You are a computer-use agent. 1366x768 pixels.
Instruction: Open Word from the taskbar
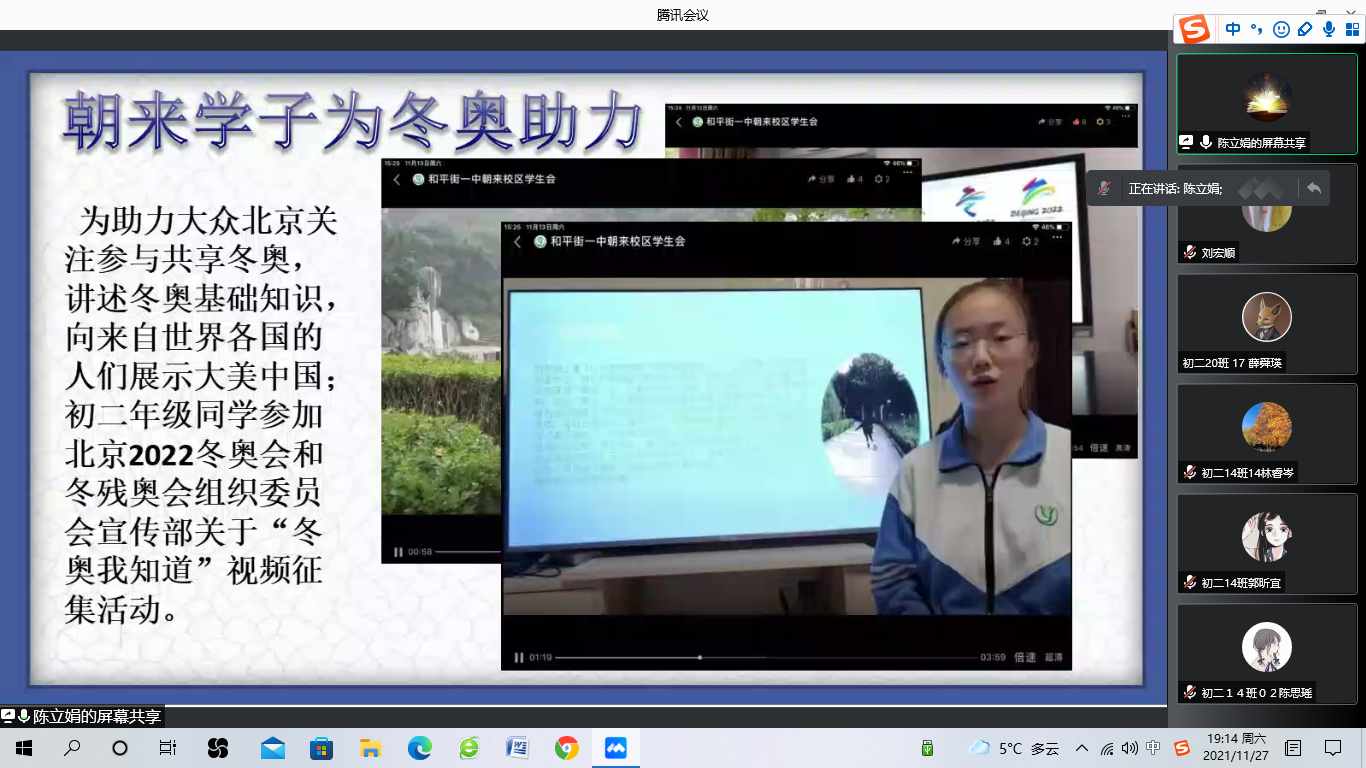pyautogui.click(x=517, y=748)
